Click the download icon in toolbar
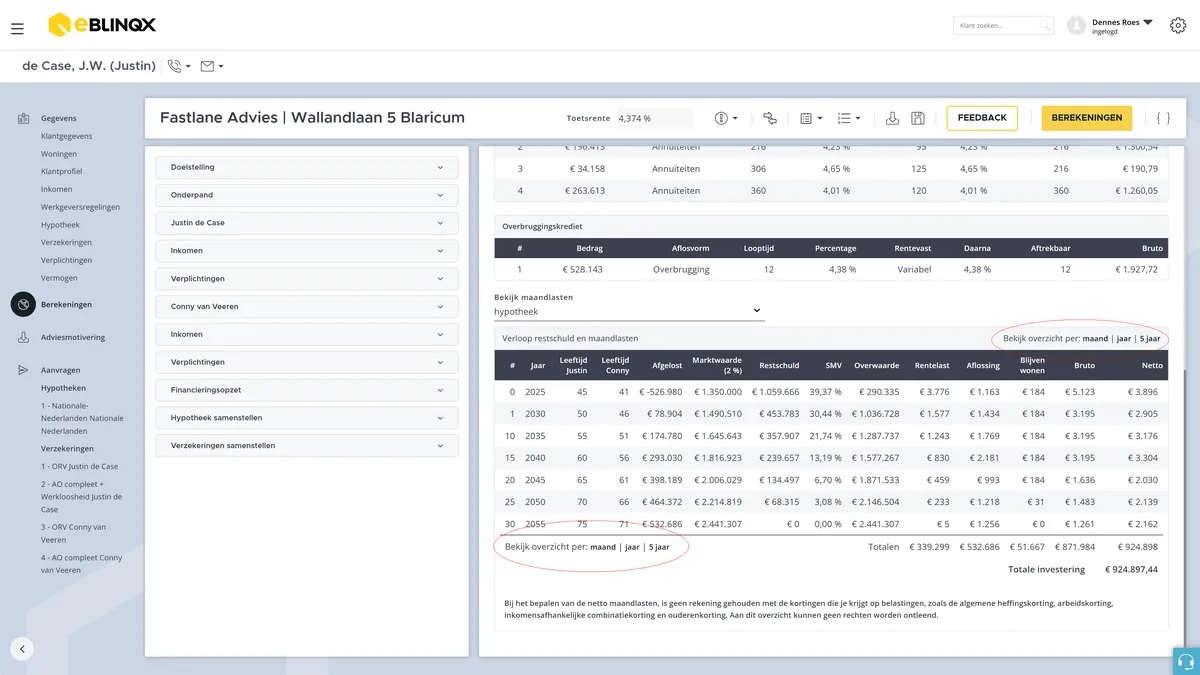This screenshot has width=1200, height=675. [x=893, y=118]
